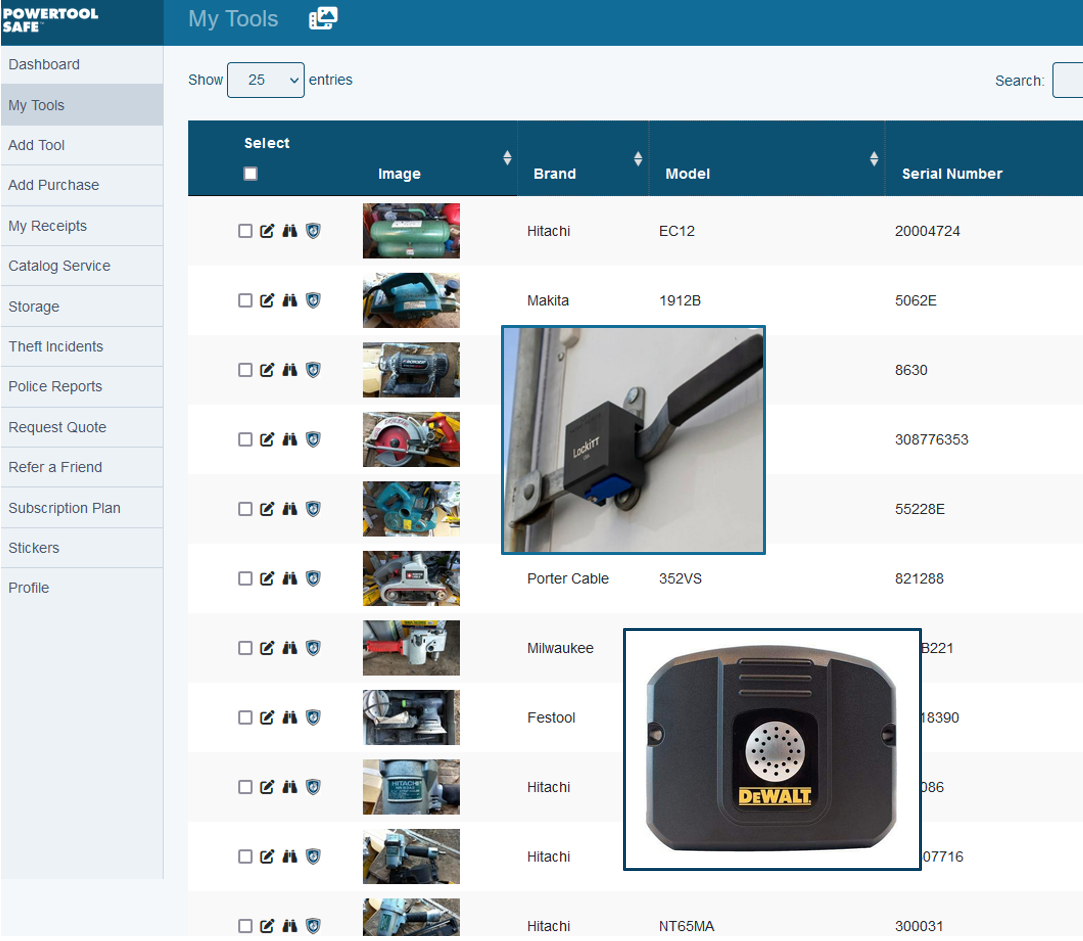
Task: Open the Subscription Plan page link
Action: coord(64,508)
